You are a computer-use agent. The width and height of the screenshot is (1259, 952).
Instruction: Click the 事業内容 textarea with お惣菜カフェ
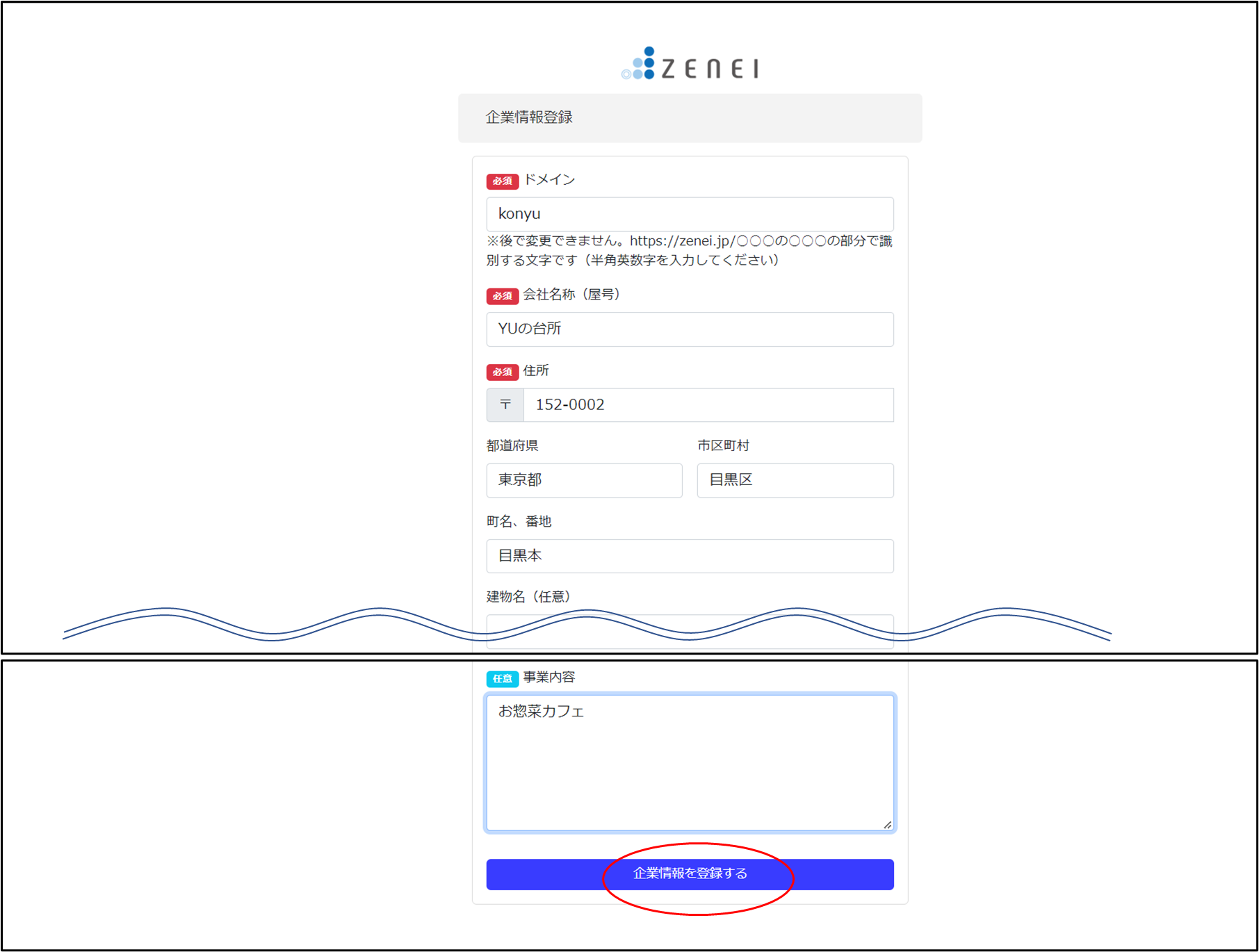[x=690, y=762]
